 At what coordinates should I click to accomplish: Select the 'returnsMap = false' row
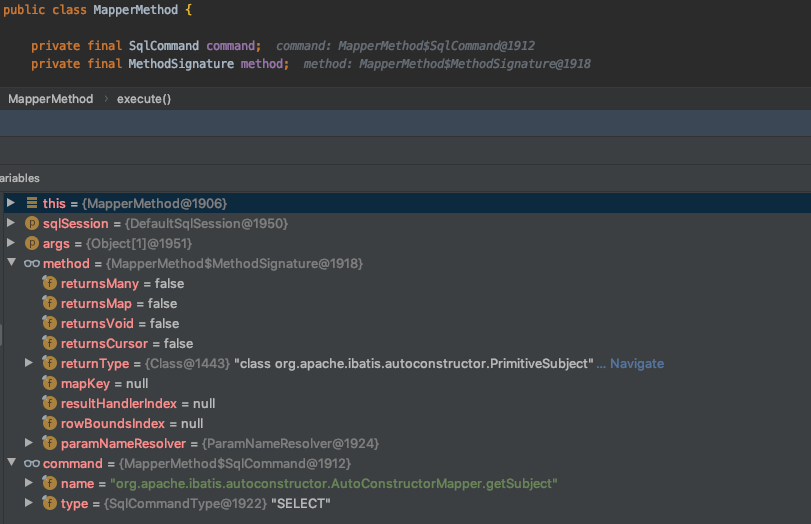click(407, 303)
